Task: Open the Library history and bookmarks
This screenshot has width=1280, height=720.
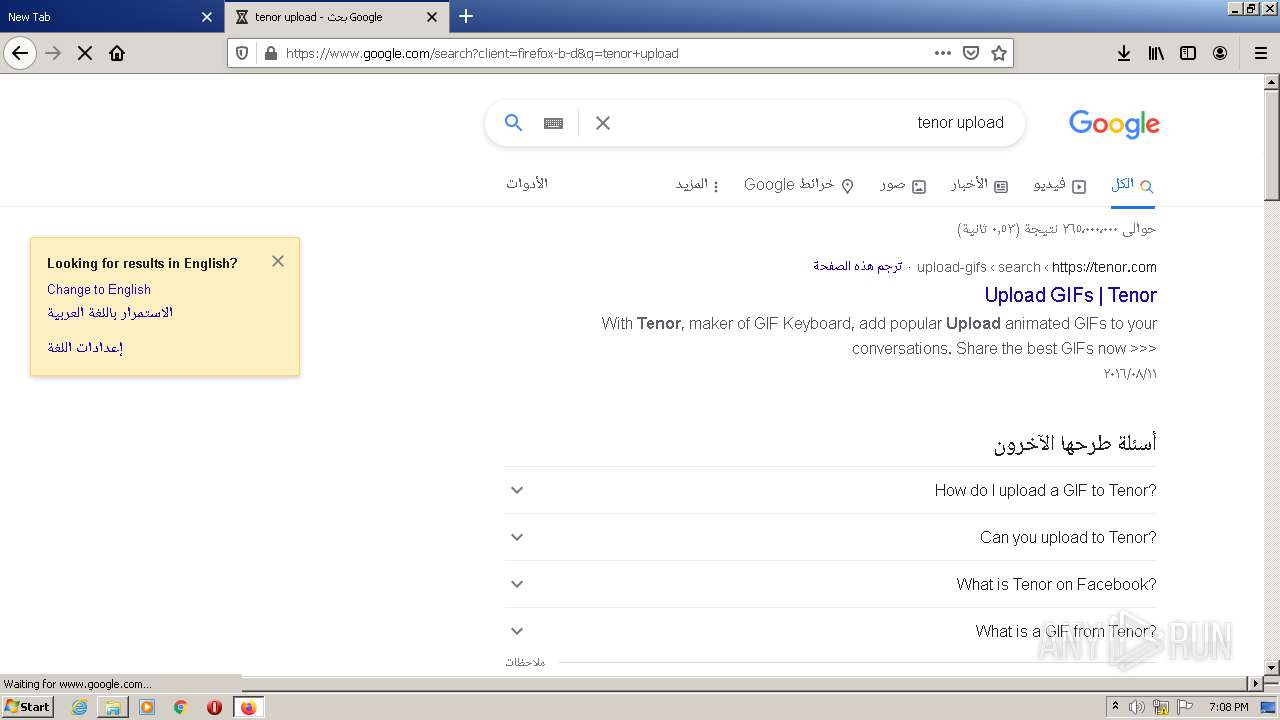Action: [x=1156, y=53]
